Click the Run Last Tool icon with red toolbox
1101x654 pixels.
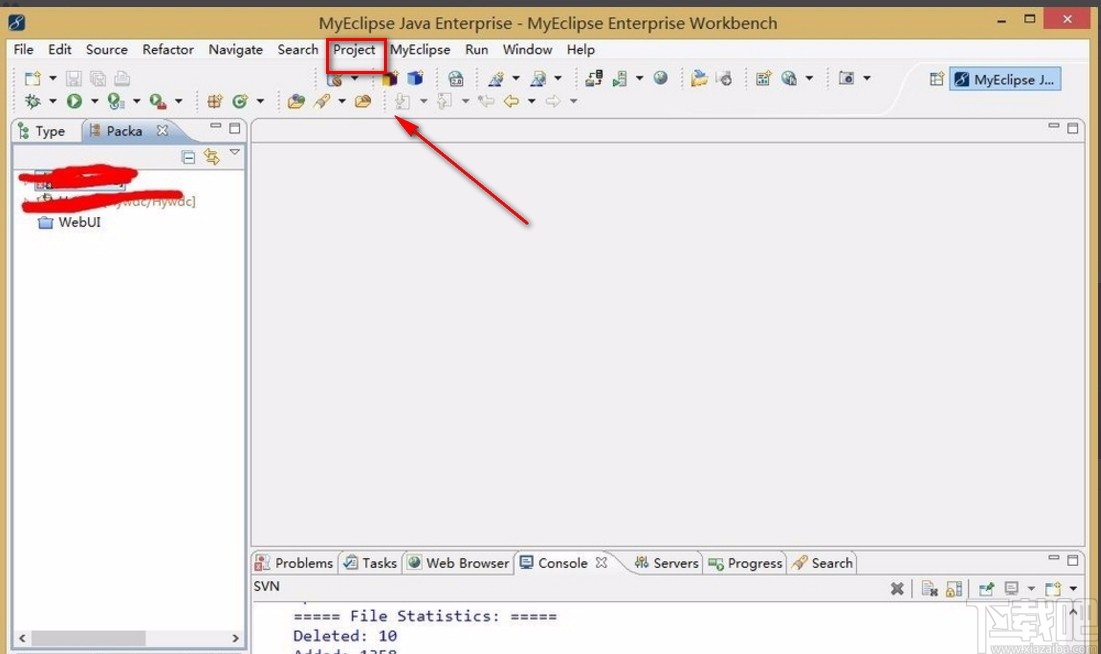pos(158,102)
